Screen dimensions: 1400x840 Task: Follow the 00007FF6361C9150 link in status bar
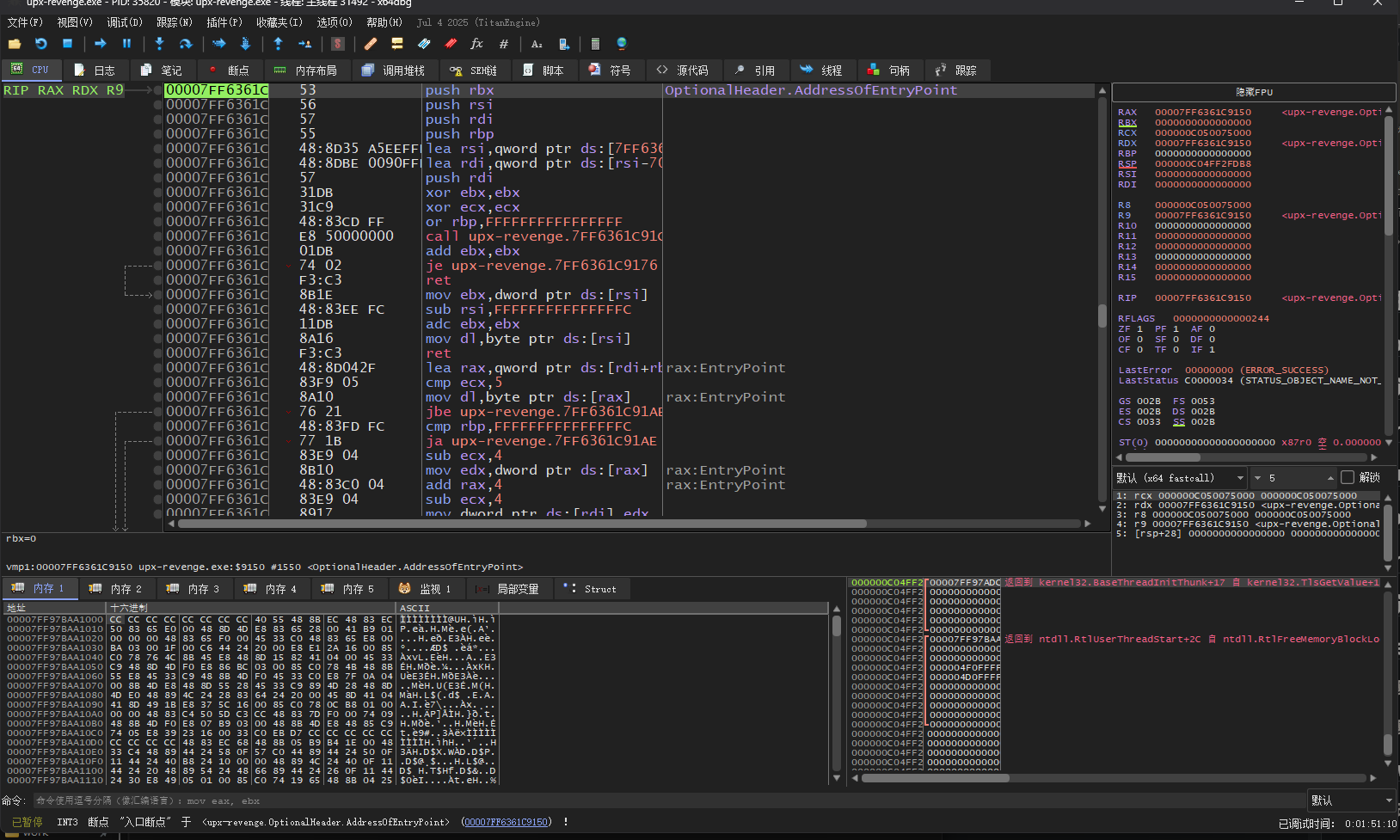click(x=507, y=822)
